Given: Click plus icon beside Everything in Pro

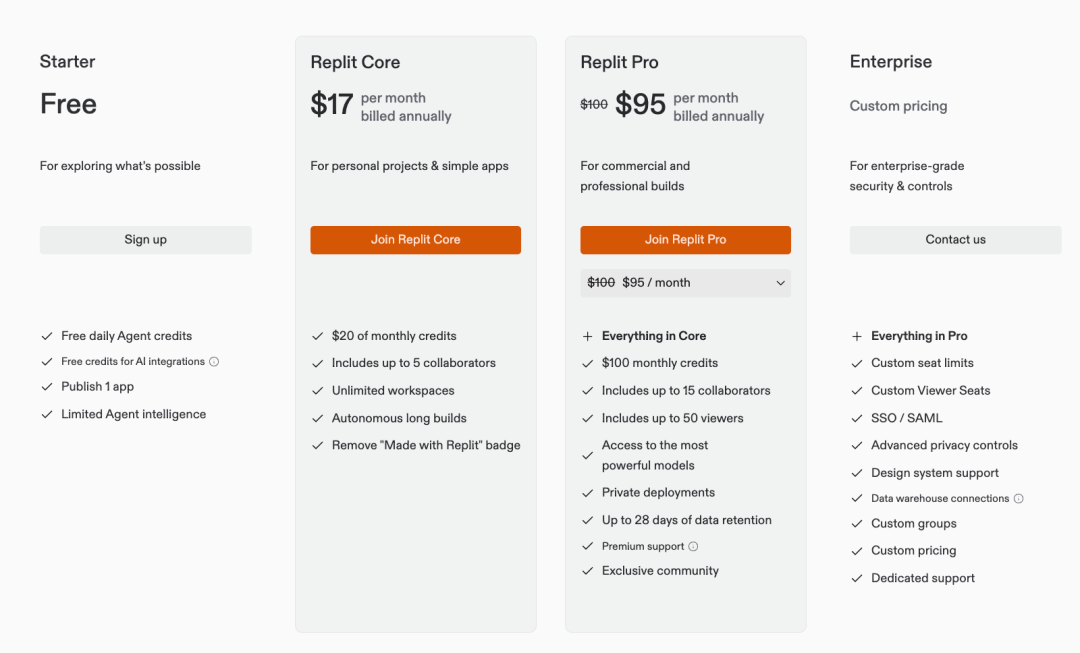Looking at the screenshot, I should pos(857,337).
